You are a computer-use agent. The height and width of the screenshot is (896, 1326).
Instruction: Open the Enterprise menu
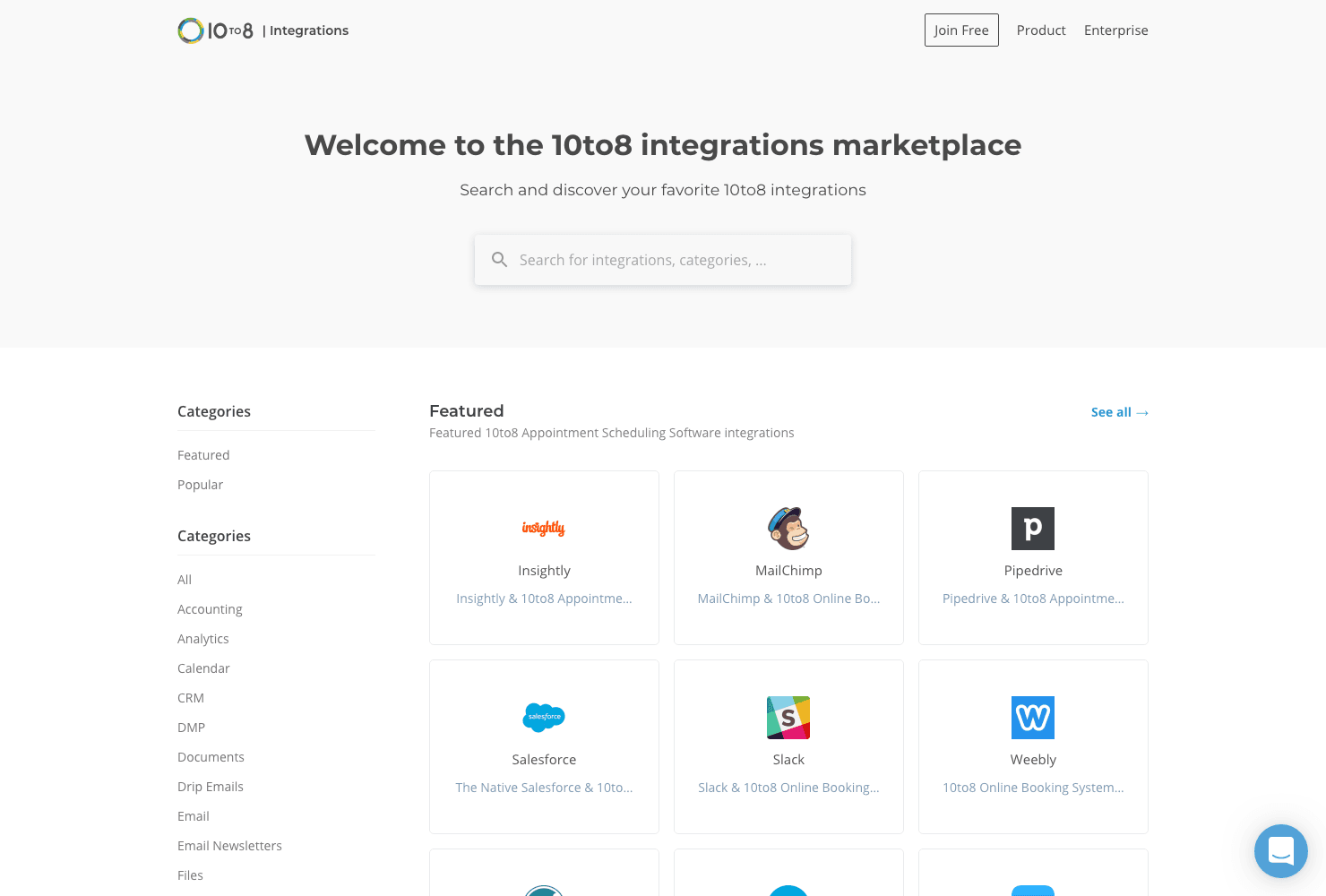click(1116, 30)
